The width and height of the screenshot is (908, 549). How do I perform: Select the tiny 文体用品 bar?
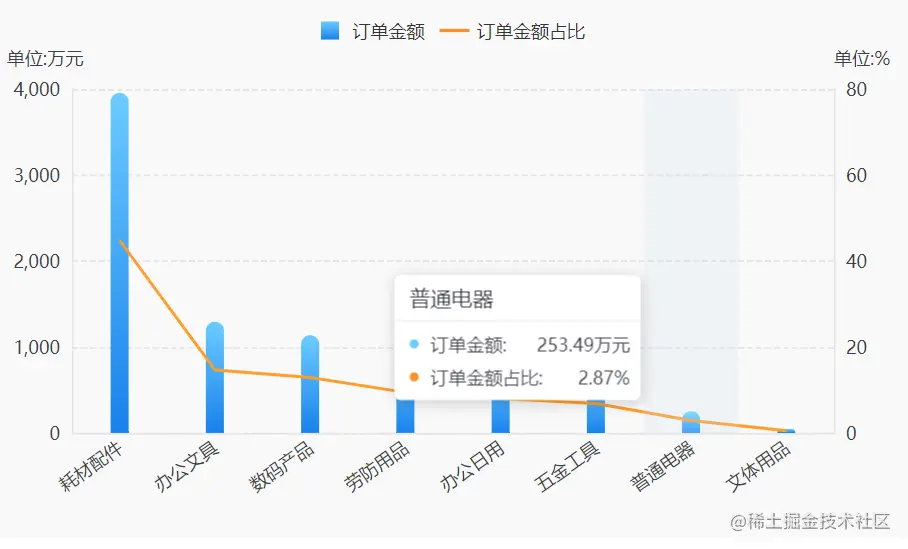tap(786, 431)
